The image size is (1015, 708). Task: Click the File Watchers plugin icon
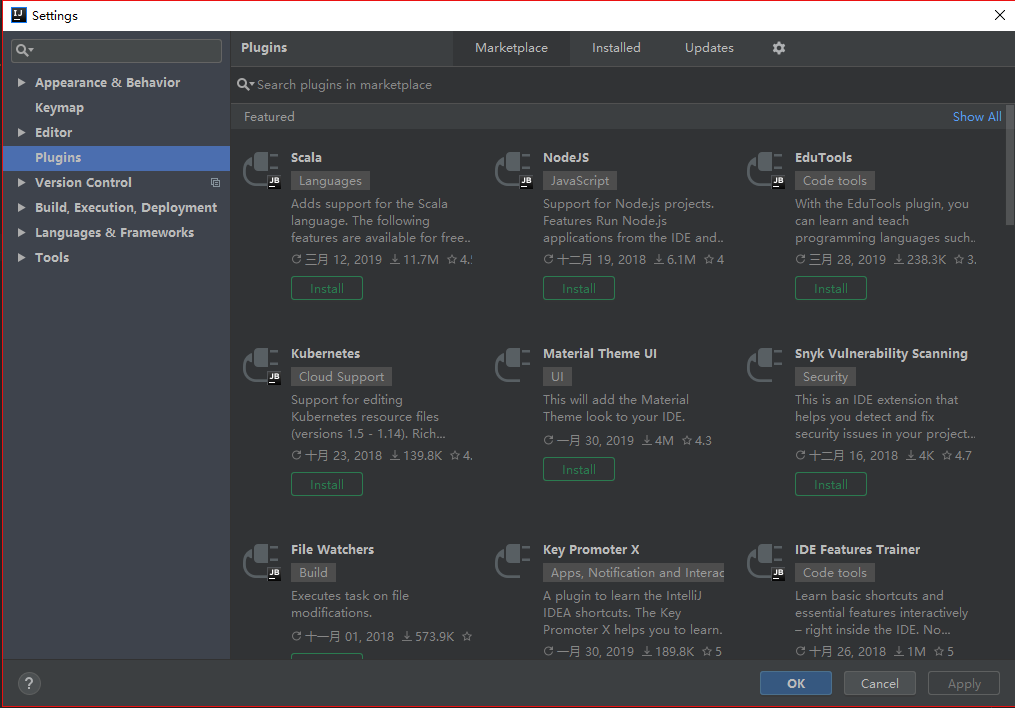point(262,562)
